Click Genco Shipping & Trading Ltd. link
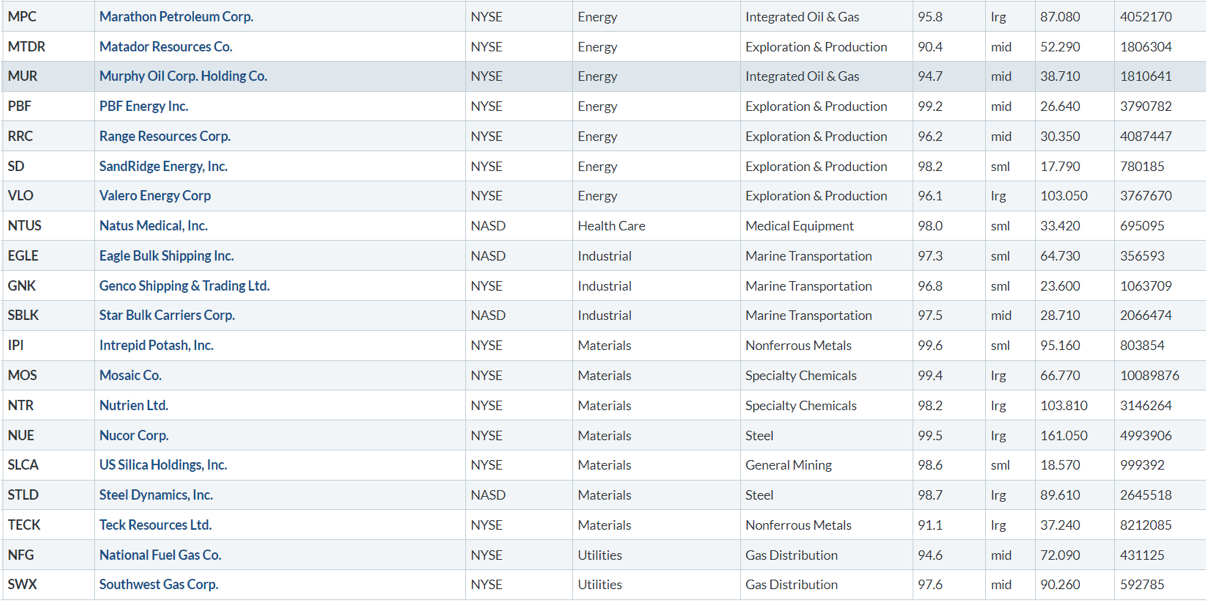Image resolution: width=1210 pixels, height=606 pixels. coord(184,286)
